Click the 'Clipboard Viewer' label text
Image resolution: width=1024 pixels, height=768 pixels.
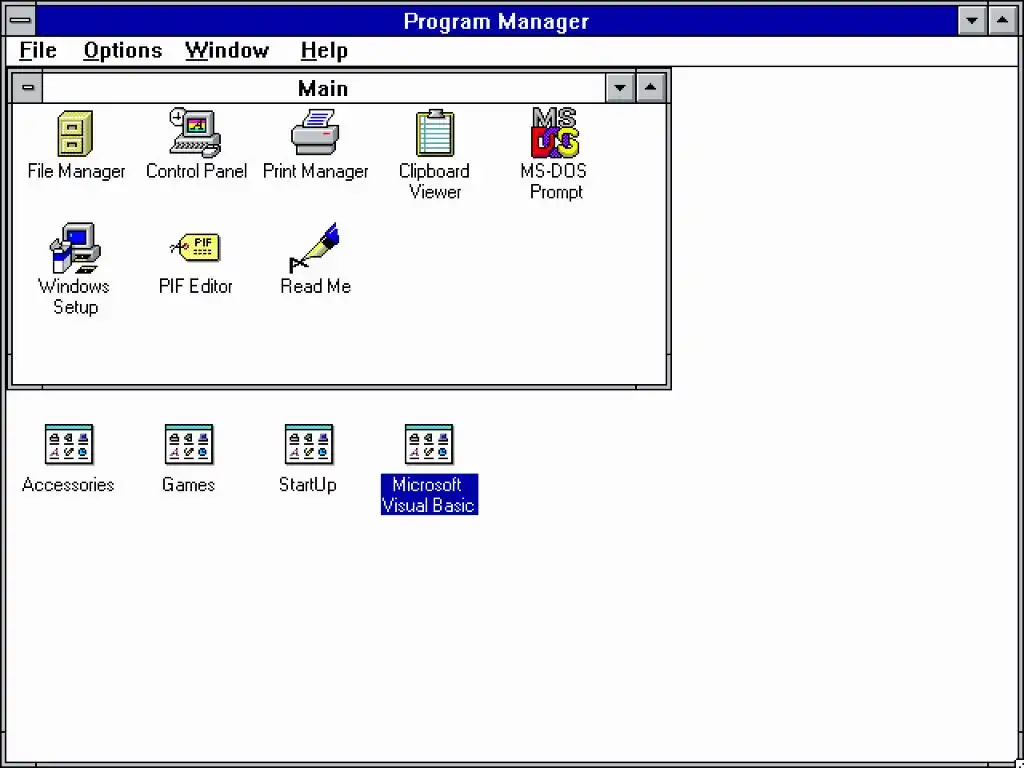coord(434,182)
